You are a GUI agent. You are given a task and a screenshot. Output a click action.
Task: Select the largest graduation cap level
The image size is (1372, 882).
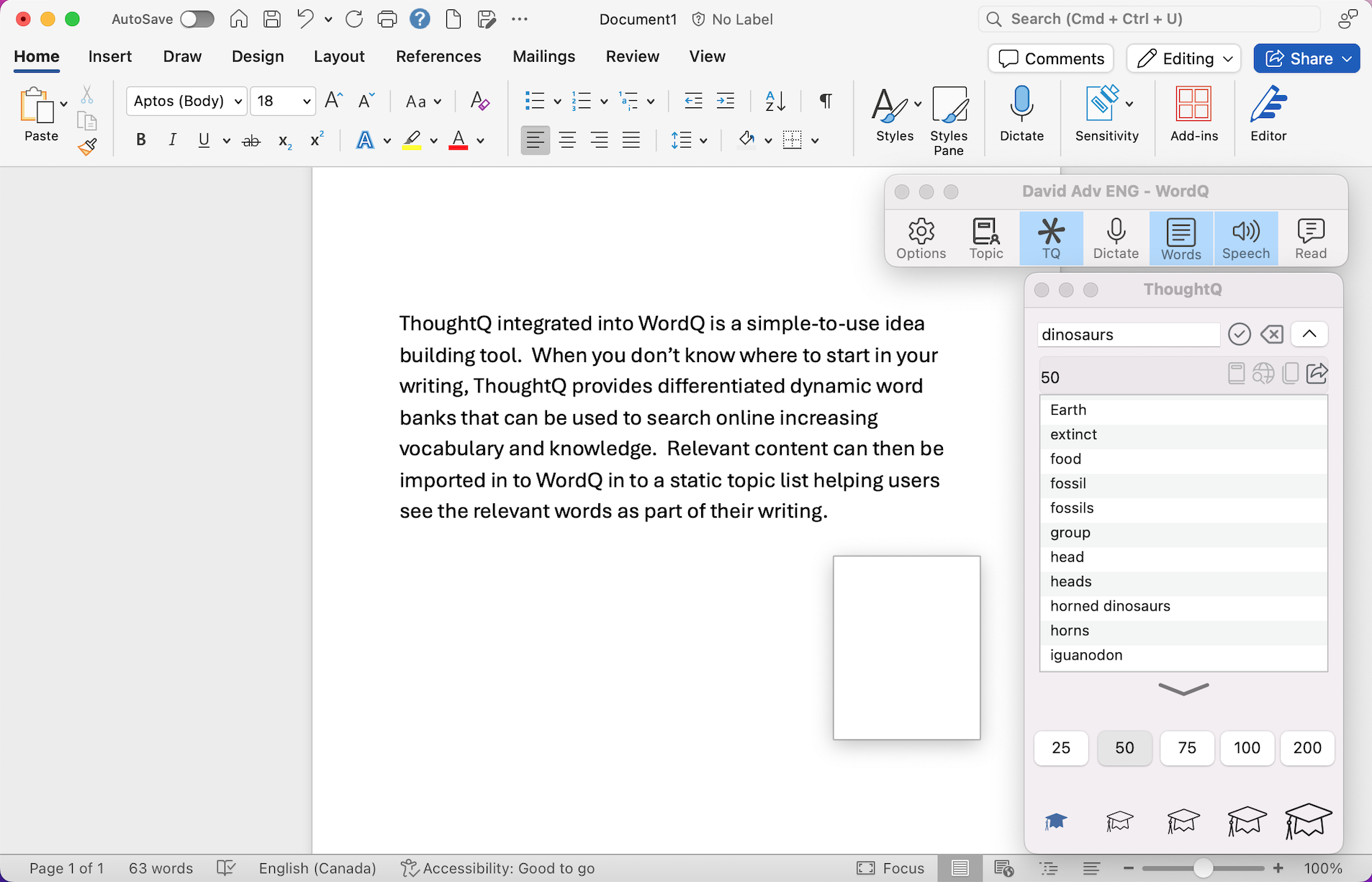[1308, 821]
